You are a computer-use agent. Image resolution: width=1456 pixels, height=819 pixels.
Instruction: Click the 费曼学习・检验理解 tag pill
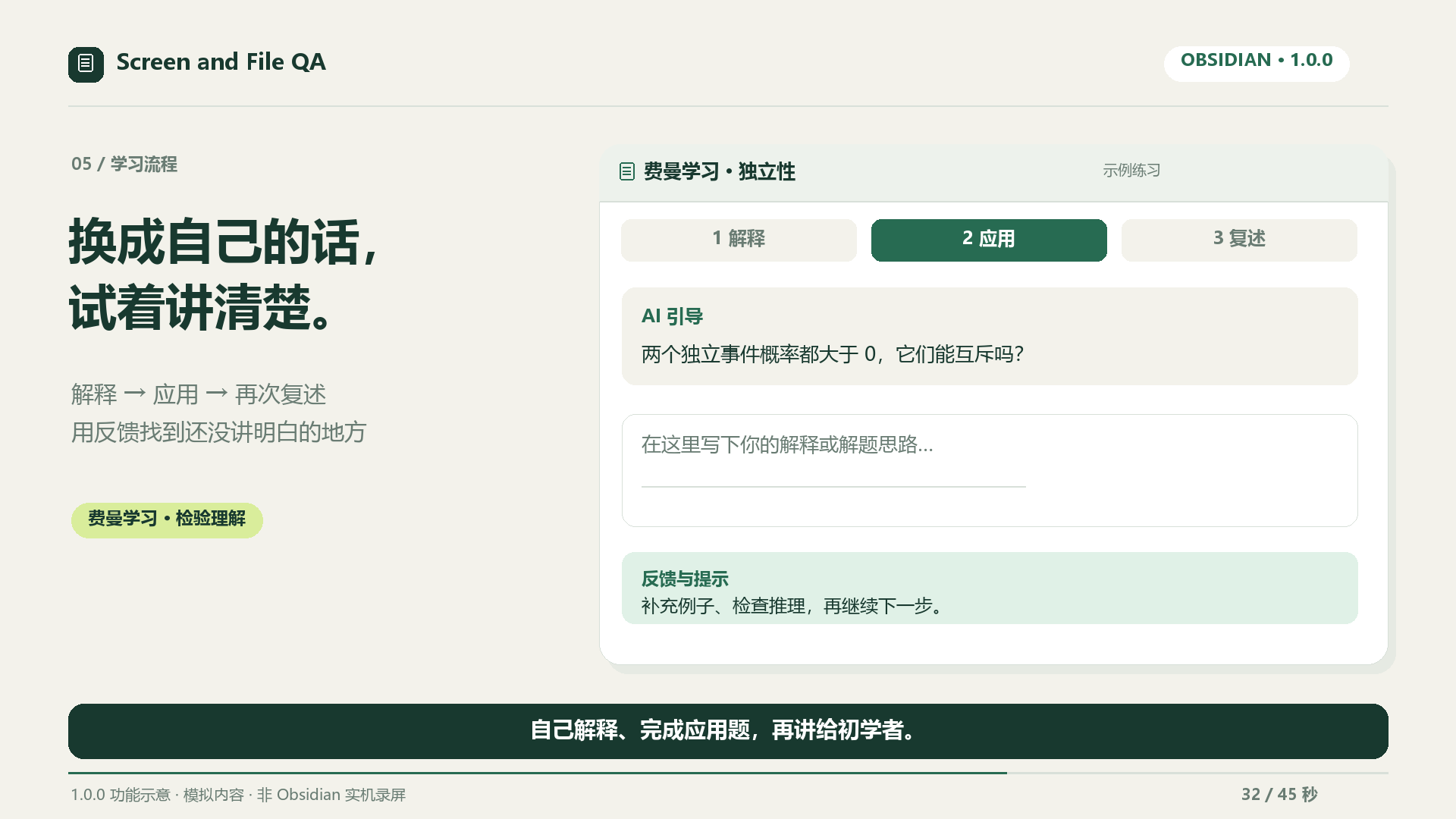(x=167, y=519)
